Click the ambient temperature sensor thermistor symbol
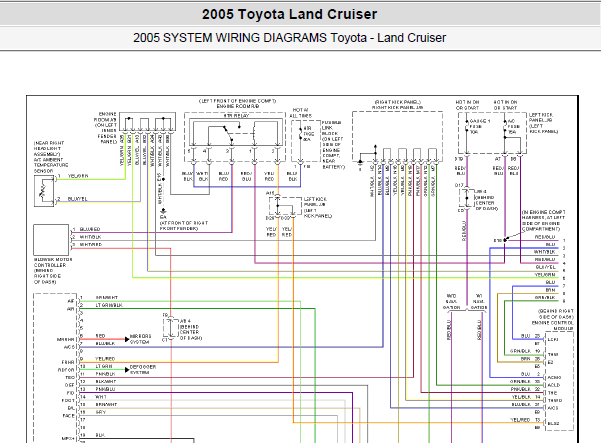Screen dimensions: 601x443 click(x=43, y=190)
